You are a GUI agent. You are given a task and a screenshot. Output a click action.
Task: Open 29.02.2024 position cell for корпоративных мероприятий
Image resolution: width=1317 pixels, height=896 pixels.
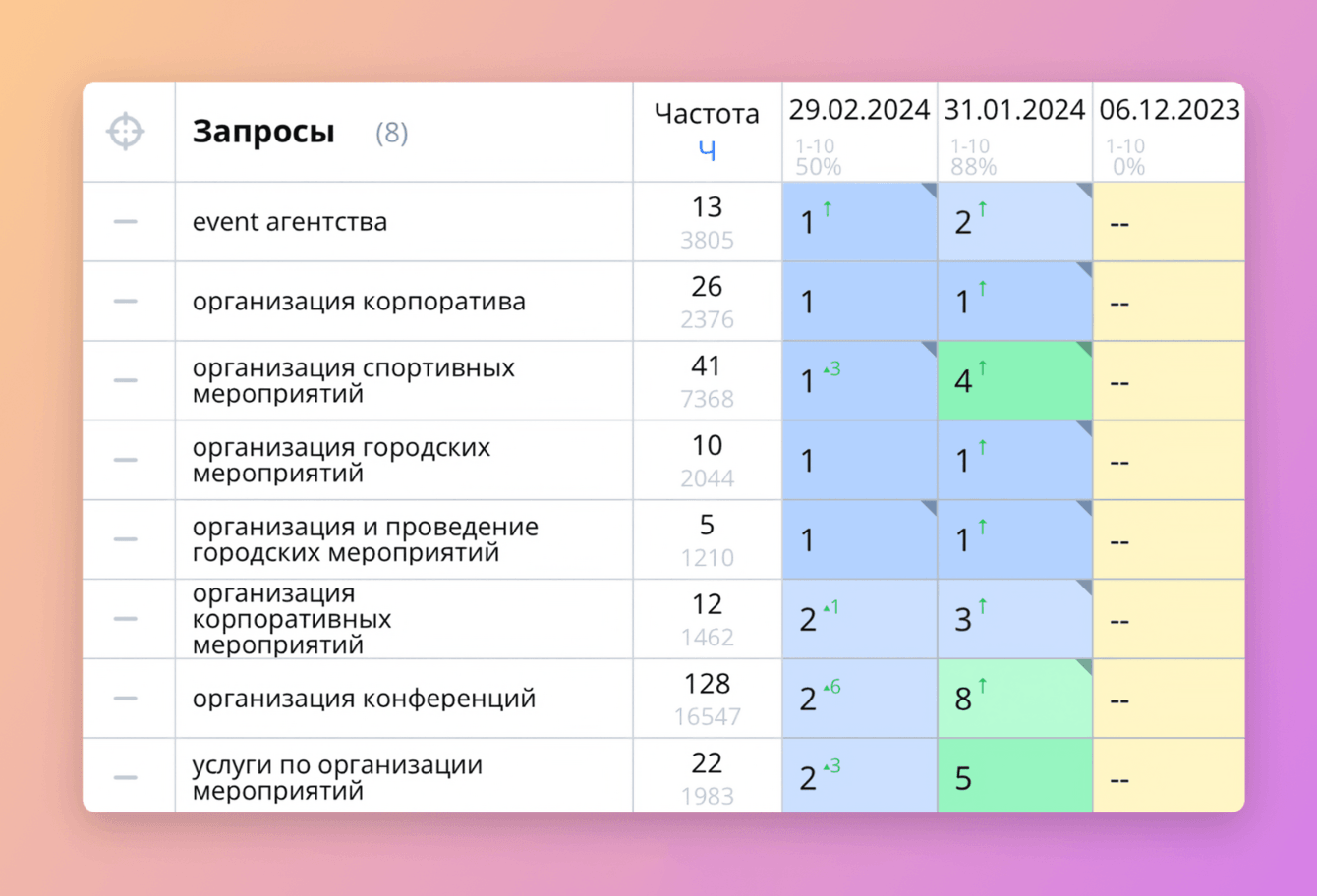click(860, 619)
